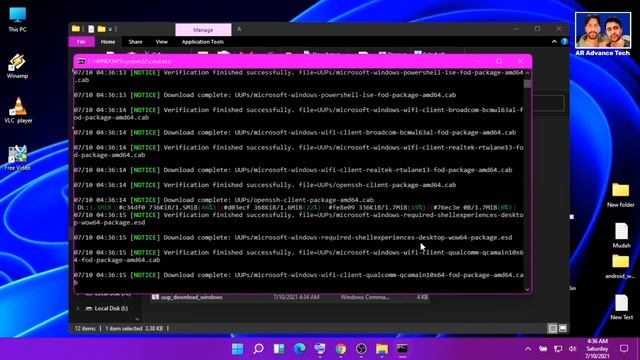Switch to OBS Studio on the taskbar
The height and width of the screenshot is (360, 640).
361,349
